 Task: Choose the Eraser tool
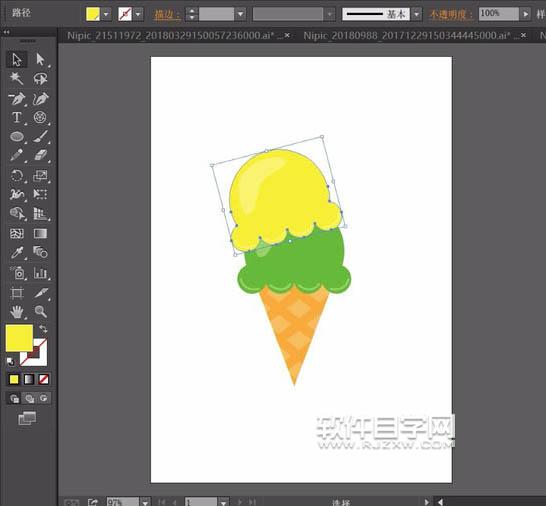(40, 155)
